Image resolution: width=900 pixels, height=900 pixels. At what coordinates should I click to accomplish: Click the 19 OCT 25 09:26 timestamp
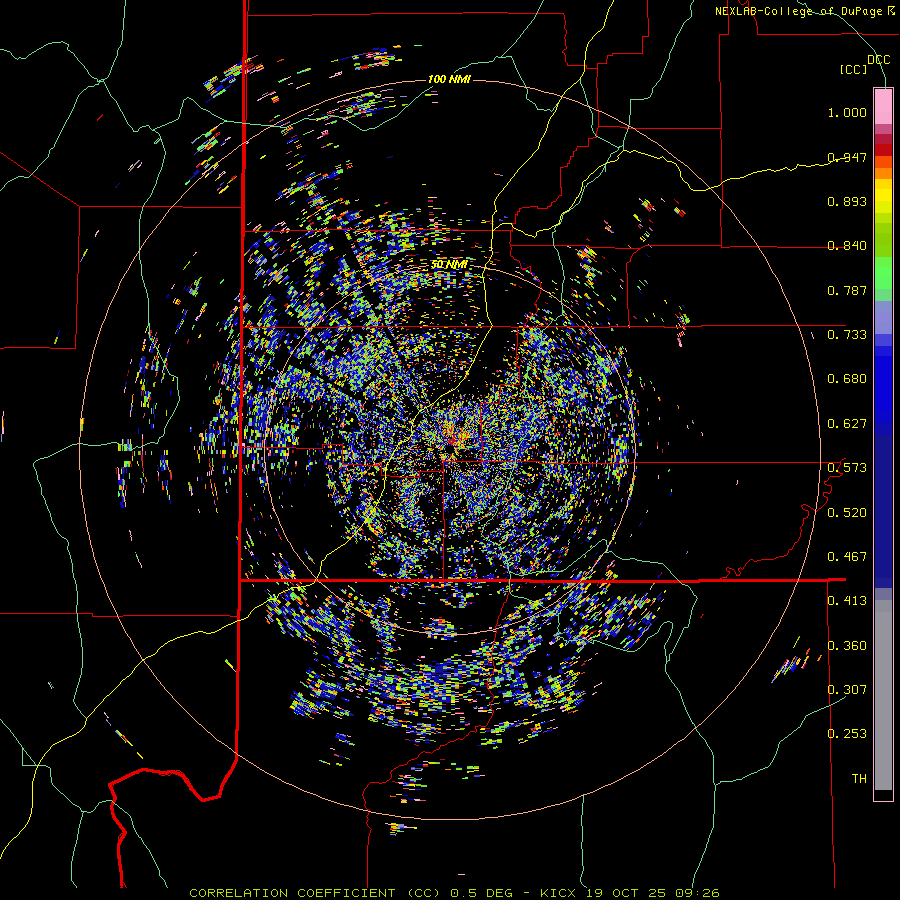point(653,893)
